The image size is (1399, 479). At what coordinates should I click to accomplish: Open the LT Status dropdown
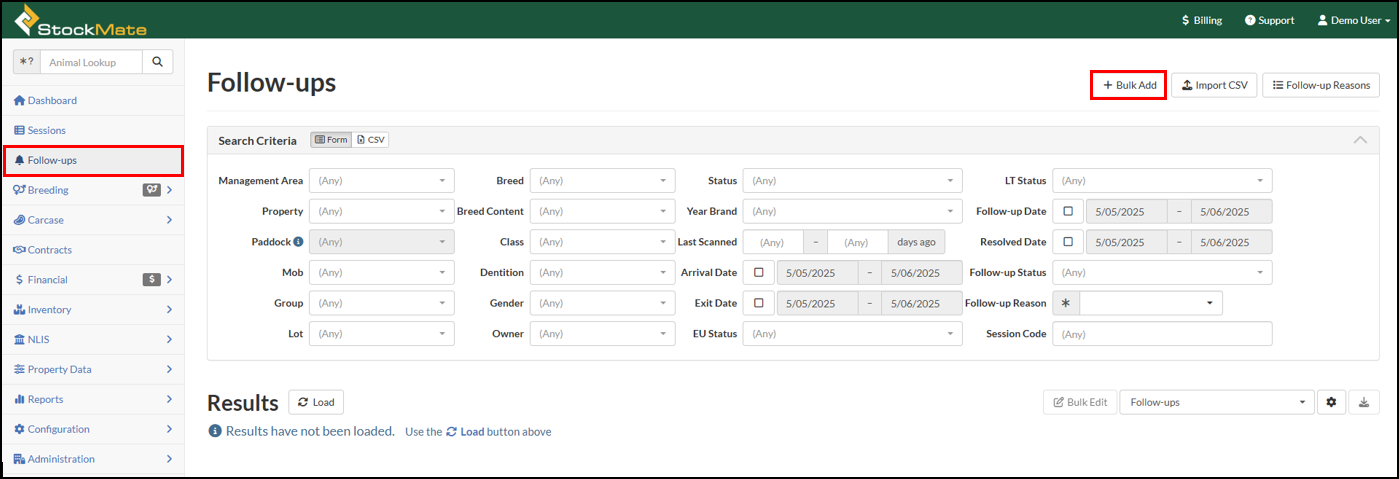(x=1162, y=181)
